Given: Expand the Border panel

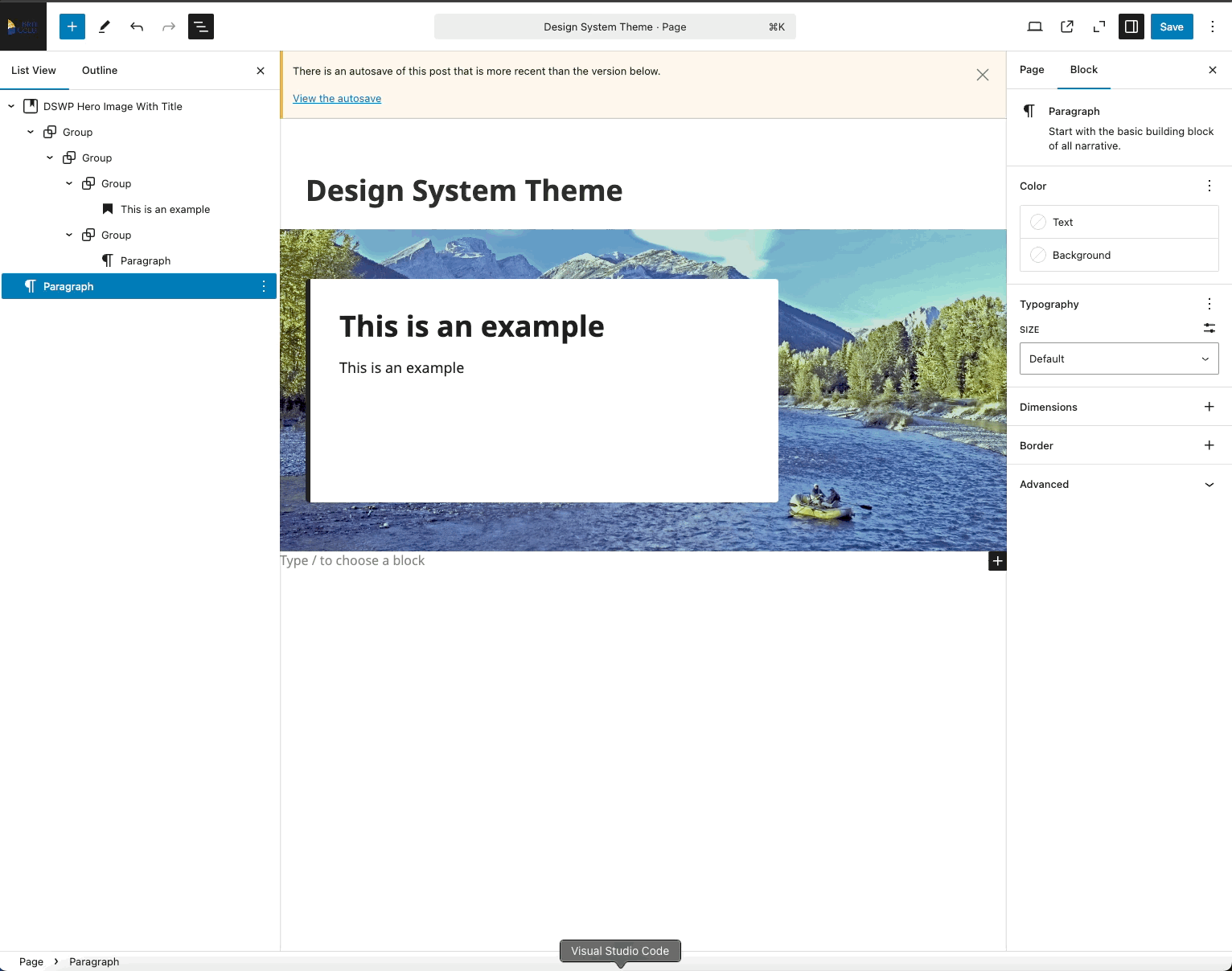Looking at the screenshot, I should [x=1119, y=445].
